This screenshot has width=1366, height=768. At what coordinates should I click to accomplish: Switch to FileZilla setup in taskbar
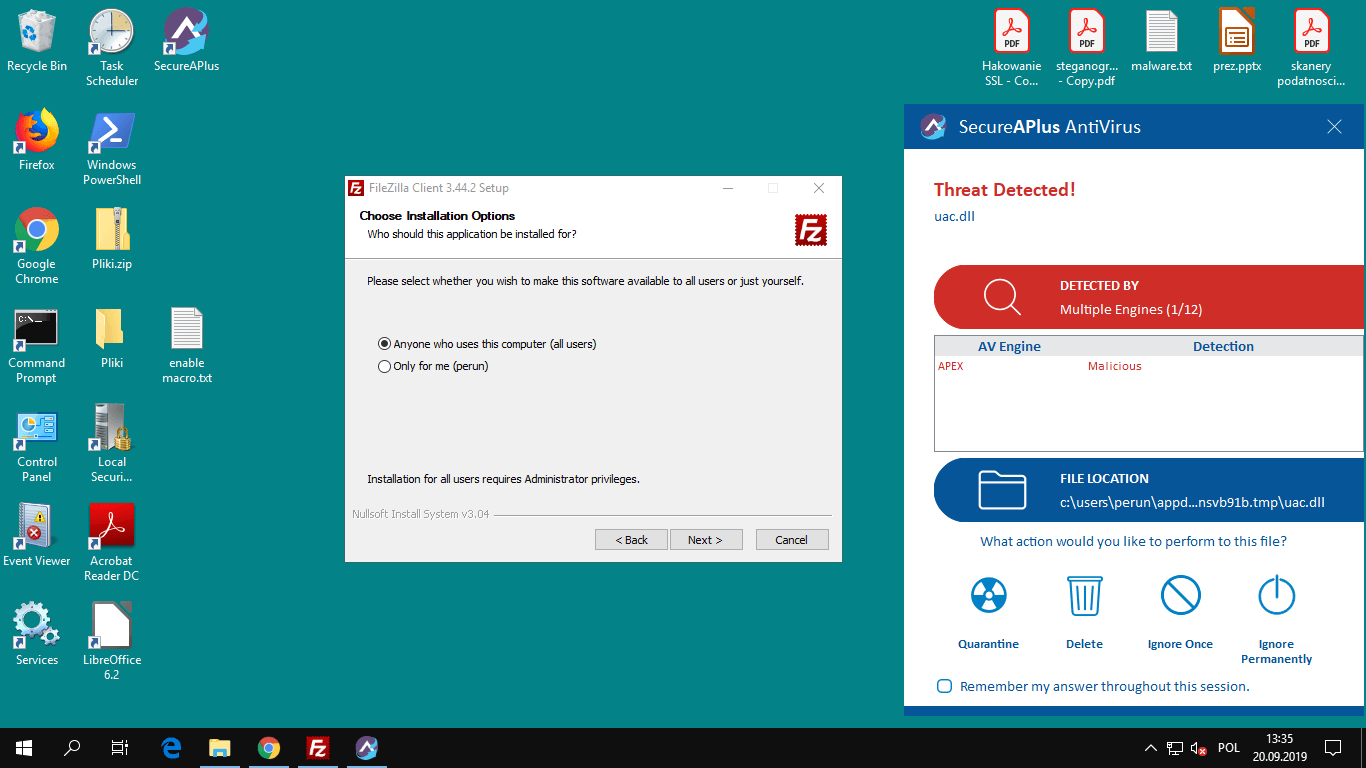pos(318,747)
